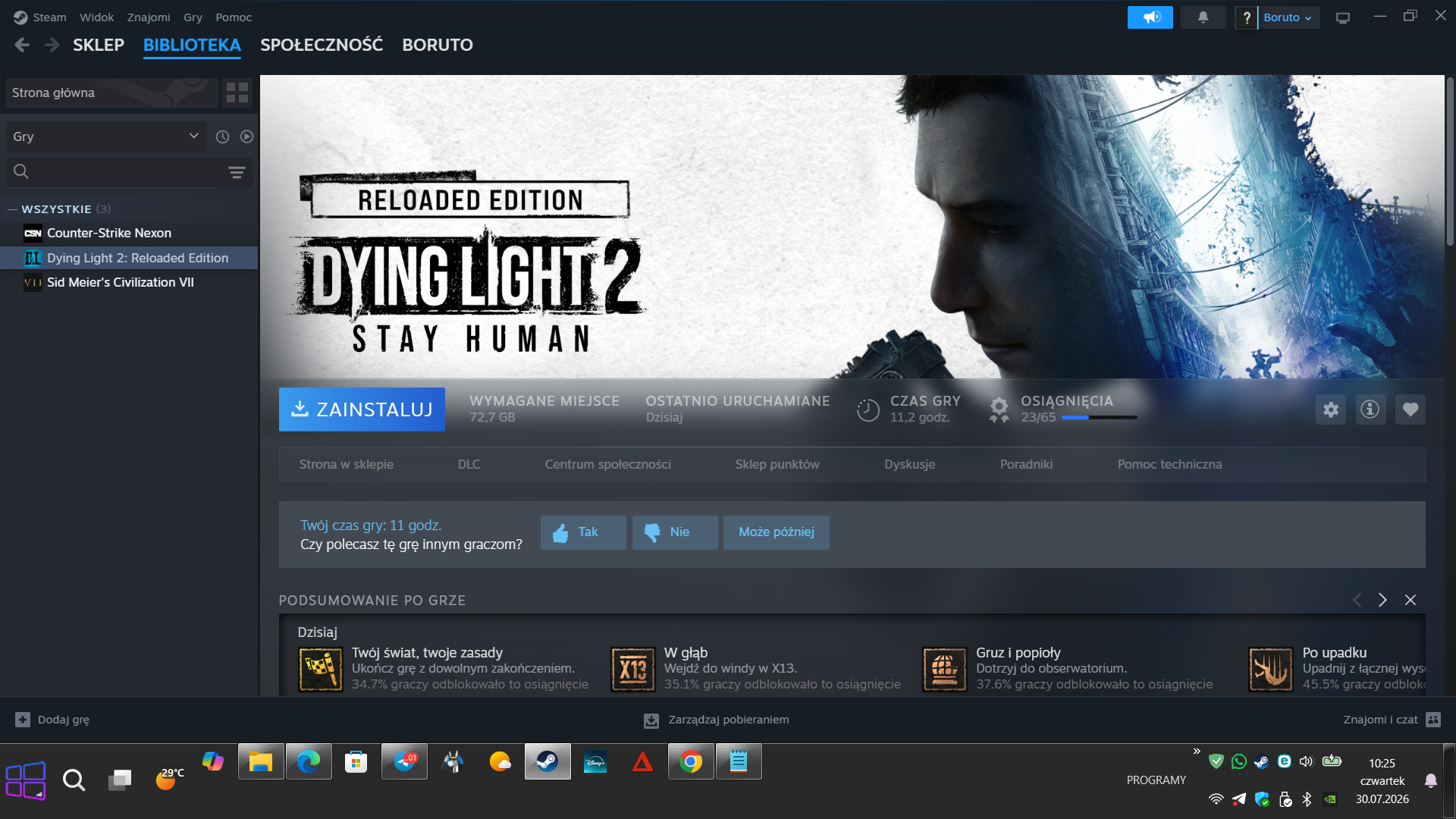The image size is (1456, 819).
Task: Open BORUTO profile tab
Action: tap(438, 45)
